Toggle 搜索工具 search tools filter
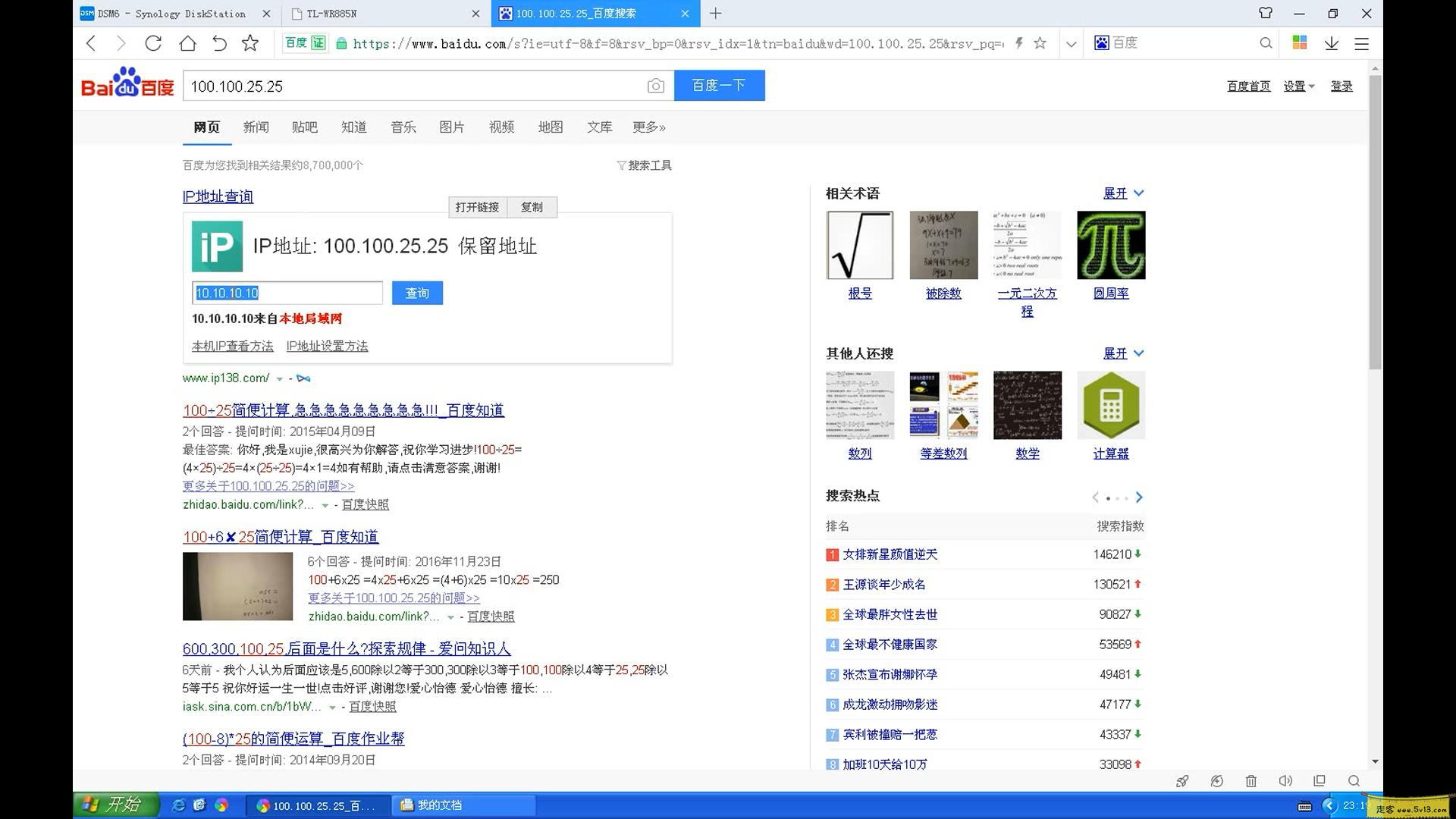 [645, 165]
